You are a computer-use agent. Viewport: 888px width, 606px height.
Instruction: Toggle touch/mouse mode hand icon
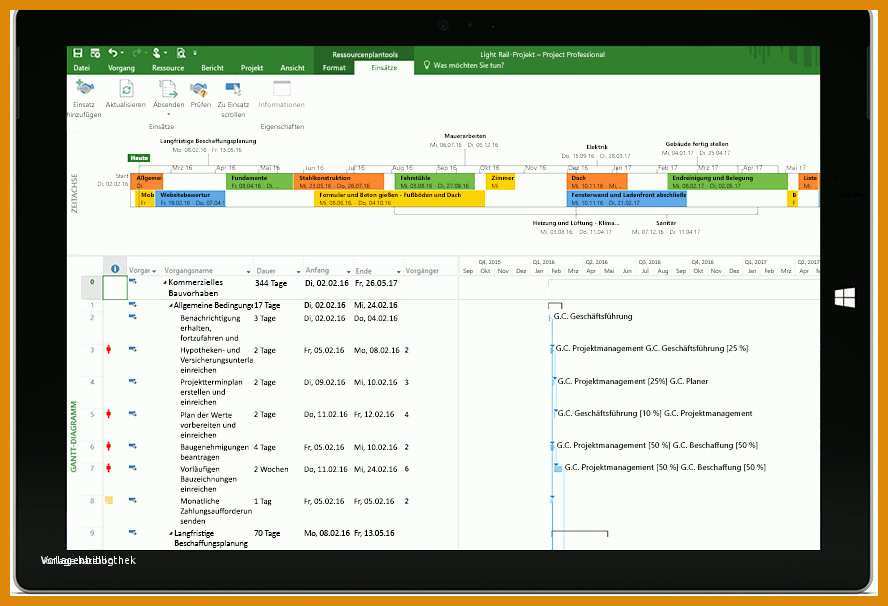[x=156, y=53]
